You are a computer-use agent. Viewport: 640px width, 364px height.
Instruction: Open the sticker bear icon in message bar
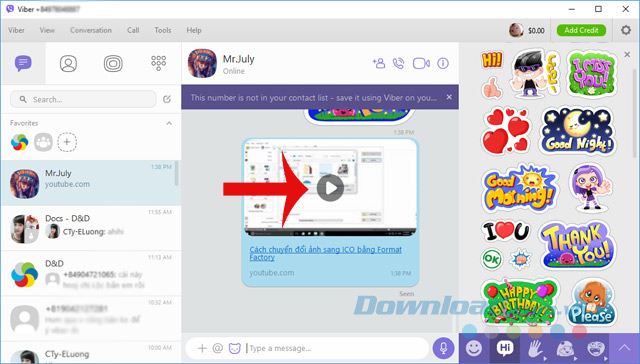pos(234,348)
